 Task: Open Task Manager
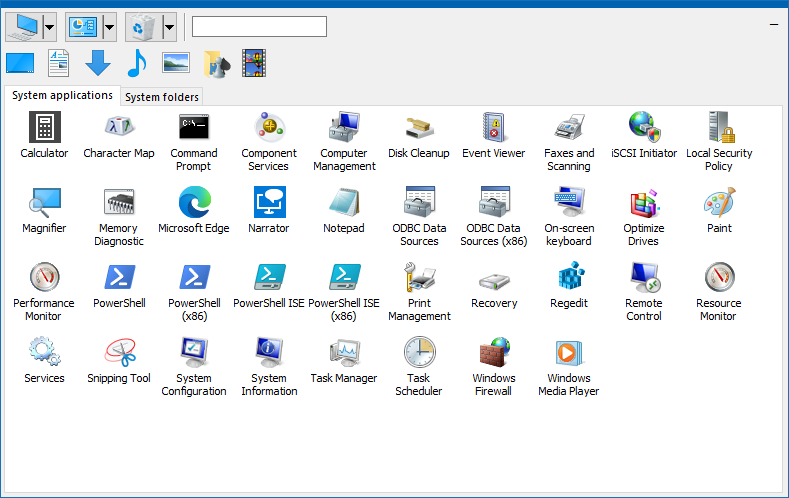coord(344,353)
